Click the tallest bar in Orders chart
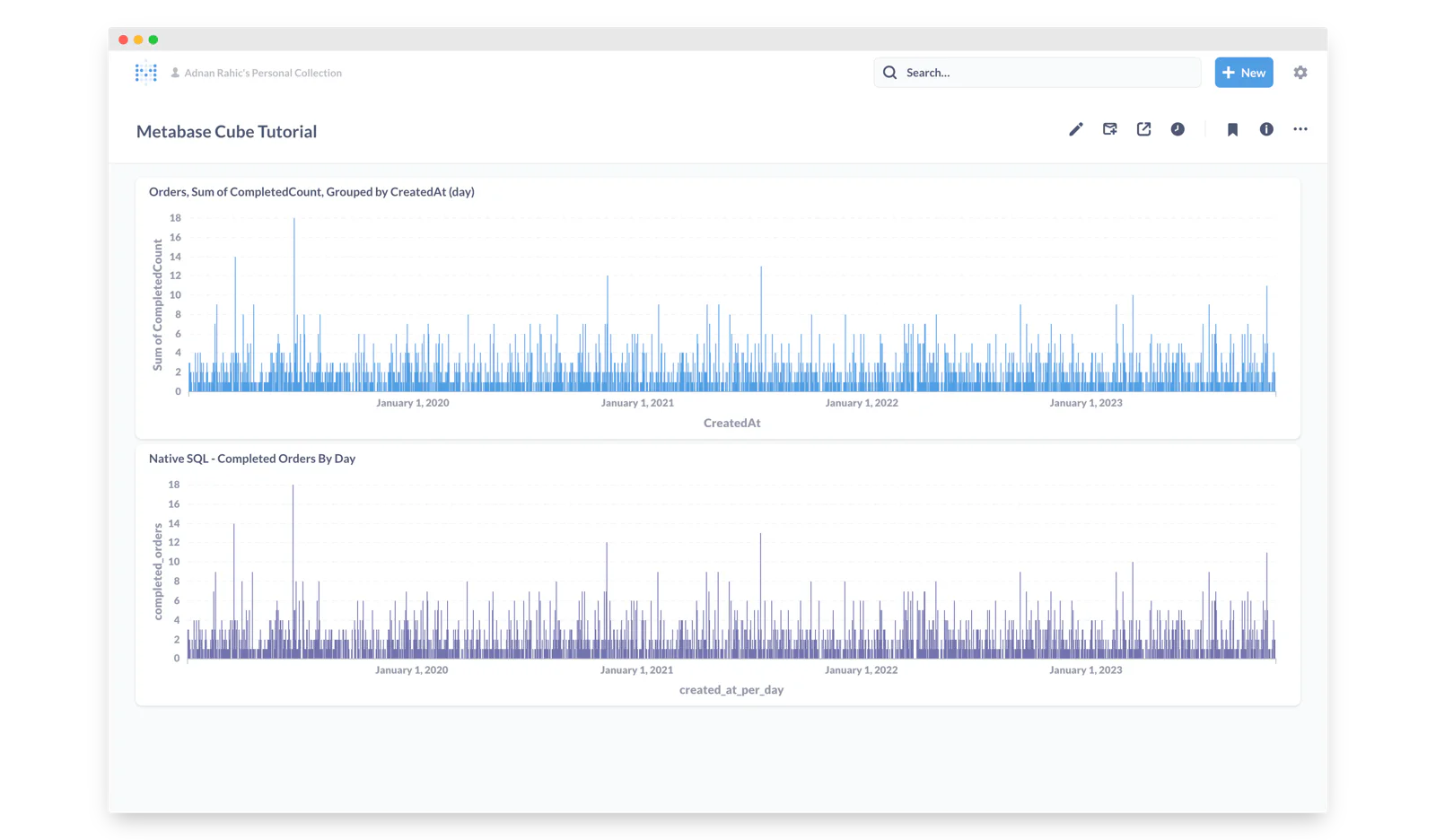The image size is (1436, 840). [x=294, y=305]
